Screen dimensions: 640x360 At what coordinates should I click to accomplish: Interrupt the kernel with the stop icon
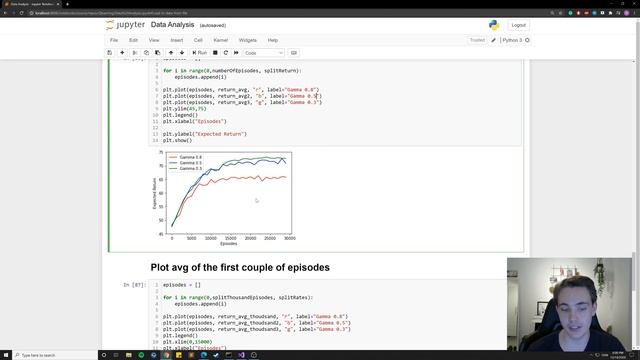215,53
